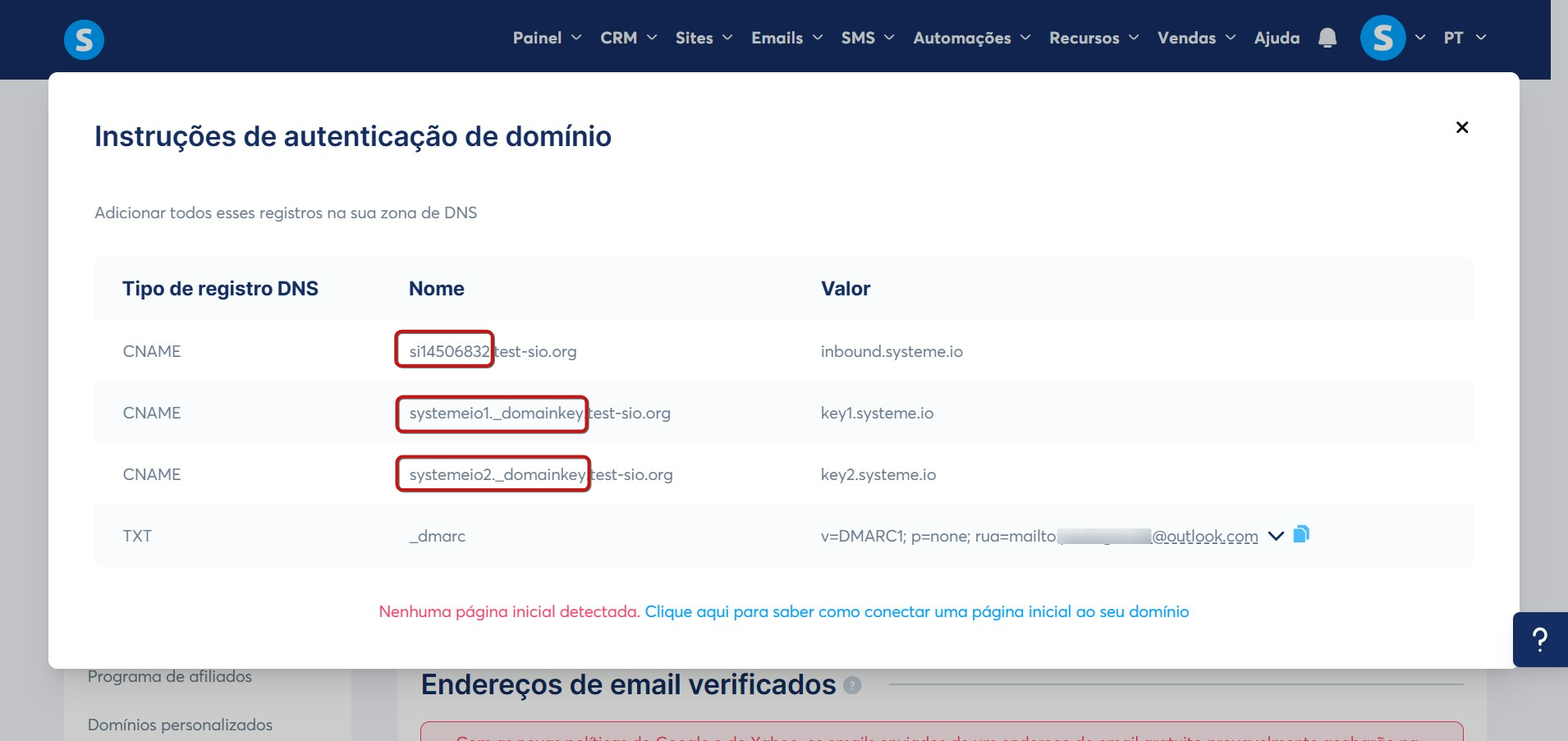
Task: Open the user profile avatar
Action: (x=1383, y=38)
